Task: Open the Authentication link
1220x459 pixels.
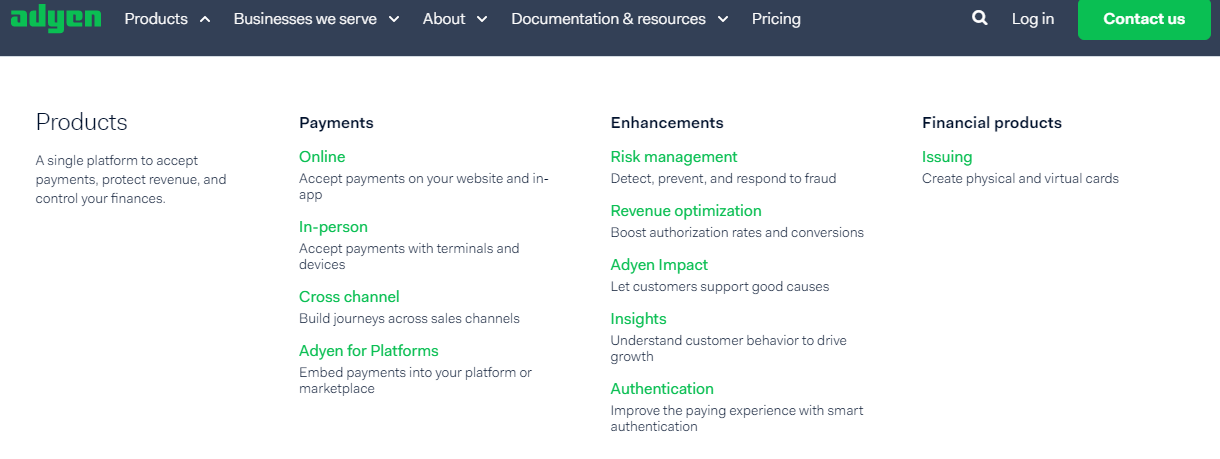Action: (662, 389)
